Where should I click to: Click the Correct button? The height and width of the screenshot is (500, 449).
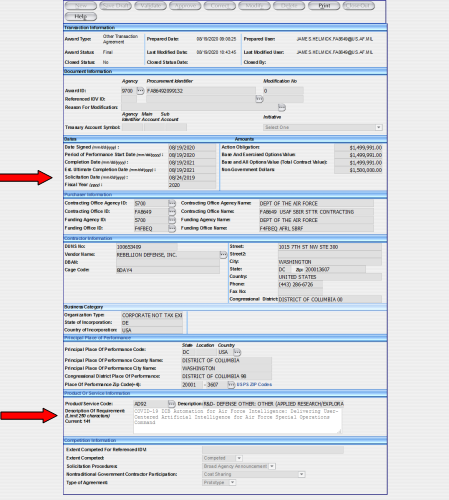(x=220, y=6)
